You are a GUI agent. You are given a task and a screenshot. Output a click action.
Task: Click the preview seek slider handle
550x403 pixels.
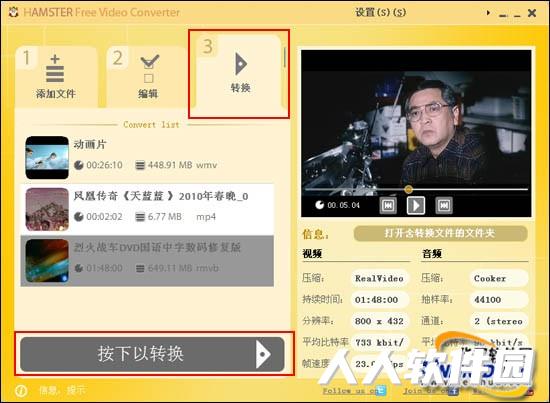[x=408, y=189]
